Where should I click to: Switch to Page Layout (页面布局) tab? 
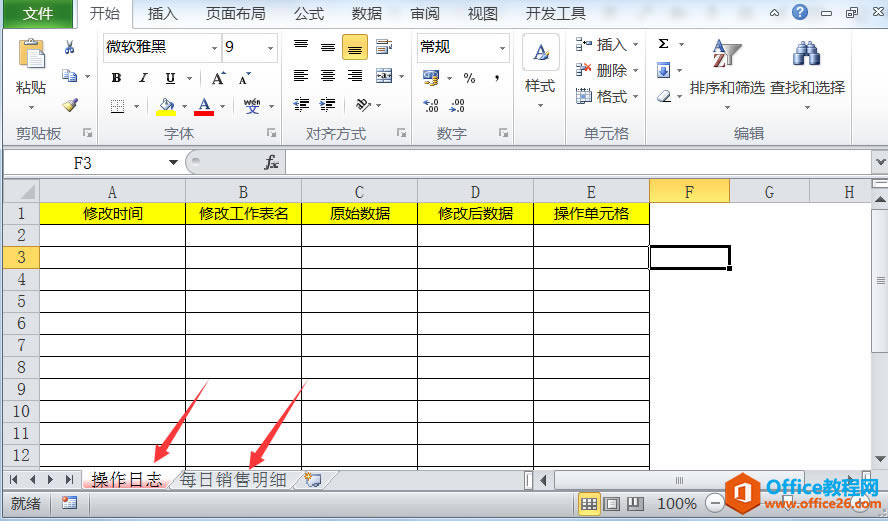click(236, 14)
